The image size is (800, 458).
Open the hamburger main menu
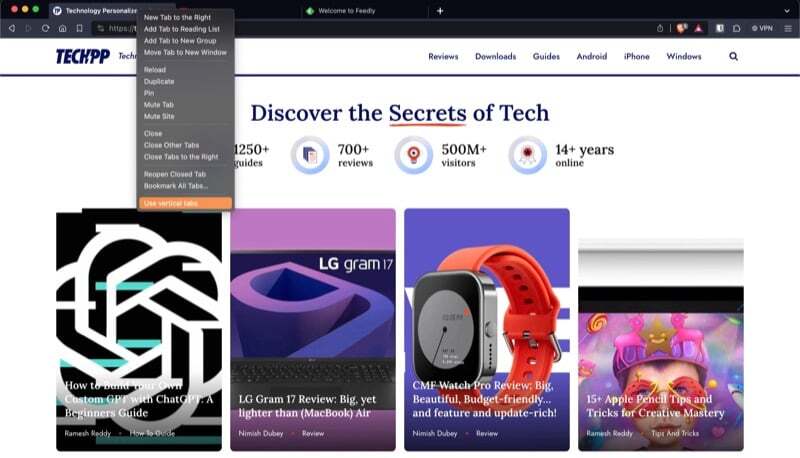coord(788,29)
